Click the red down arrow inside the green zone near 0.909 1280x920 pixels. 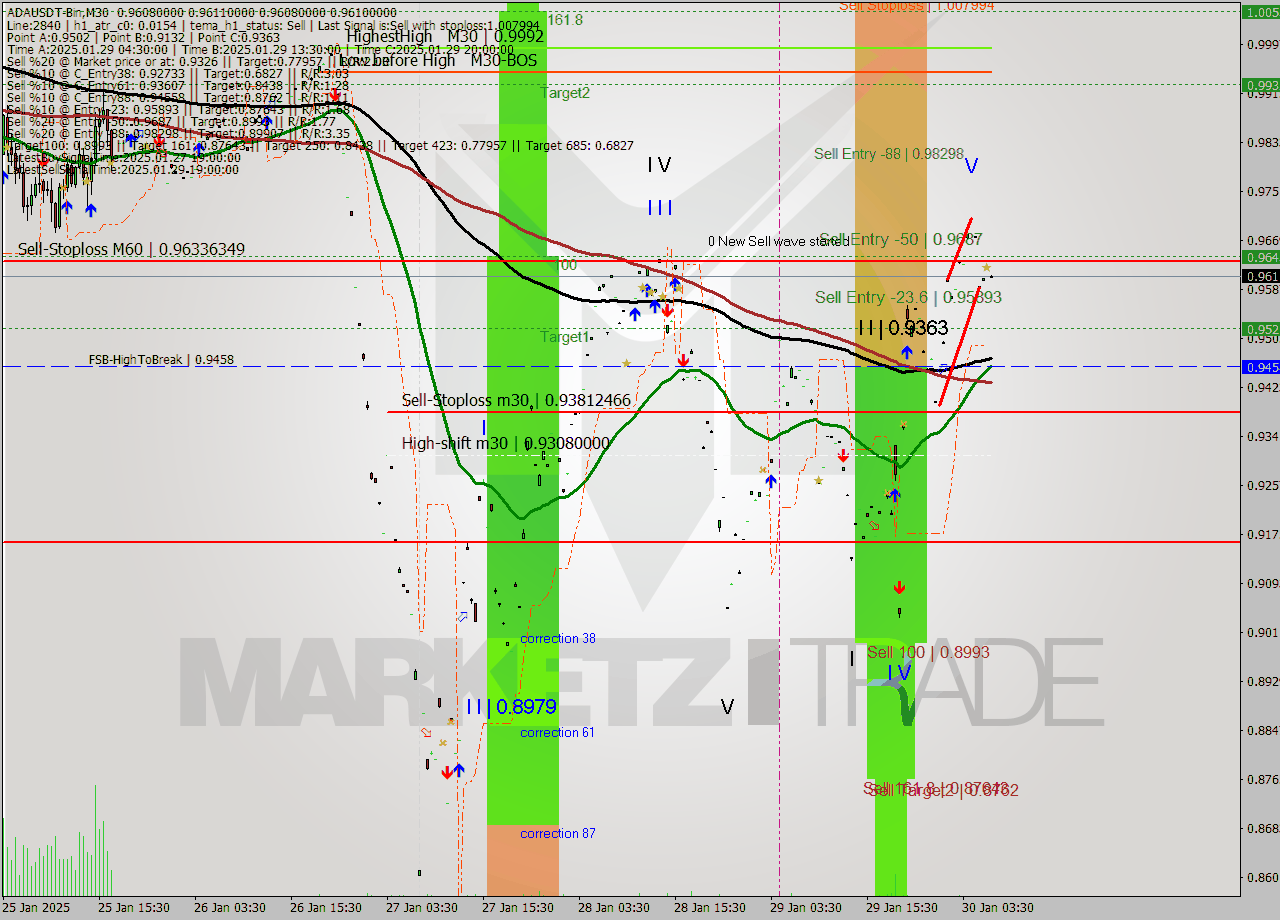(x=900, y=587)
